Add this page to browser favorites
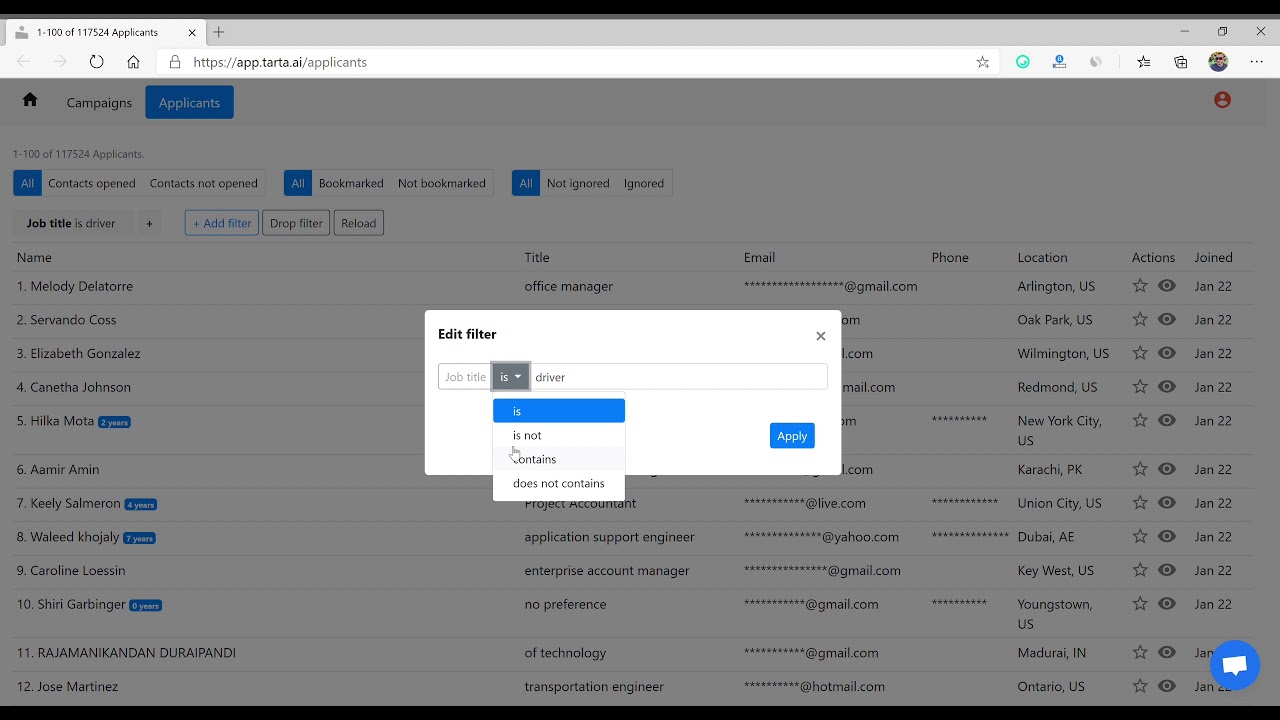1280x720 pixels. 983,62
